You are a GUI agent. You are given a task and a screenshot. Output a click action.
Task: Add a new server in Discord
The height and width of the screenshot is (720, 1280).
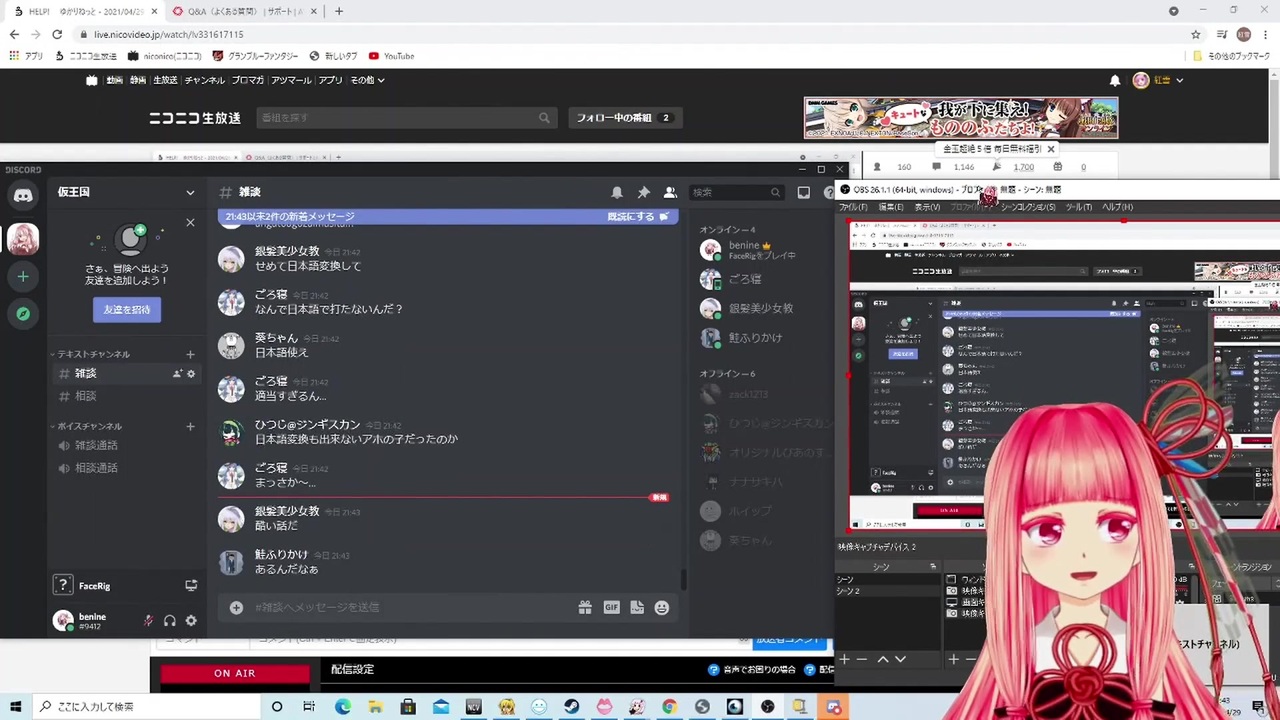click(22, 276)
